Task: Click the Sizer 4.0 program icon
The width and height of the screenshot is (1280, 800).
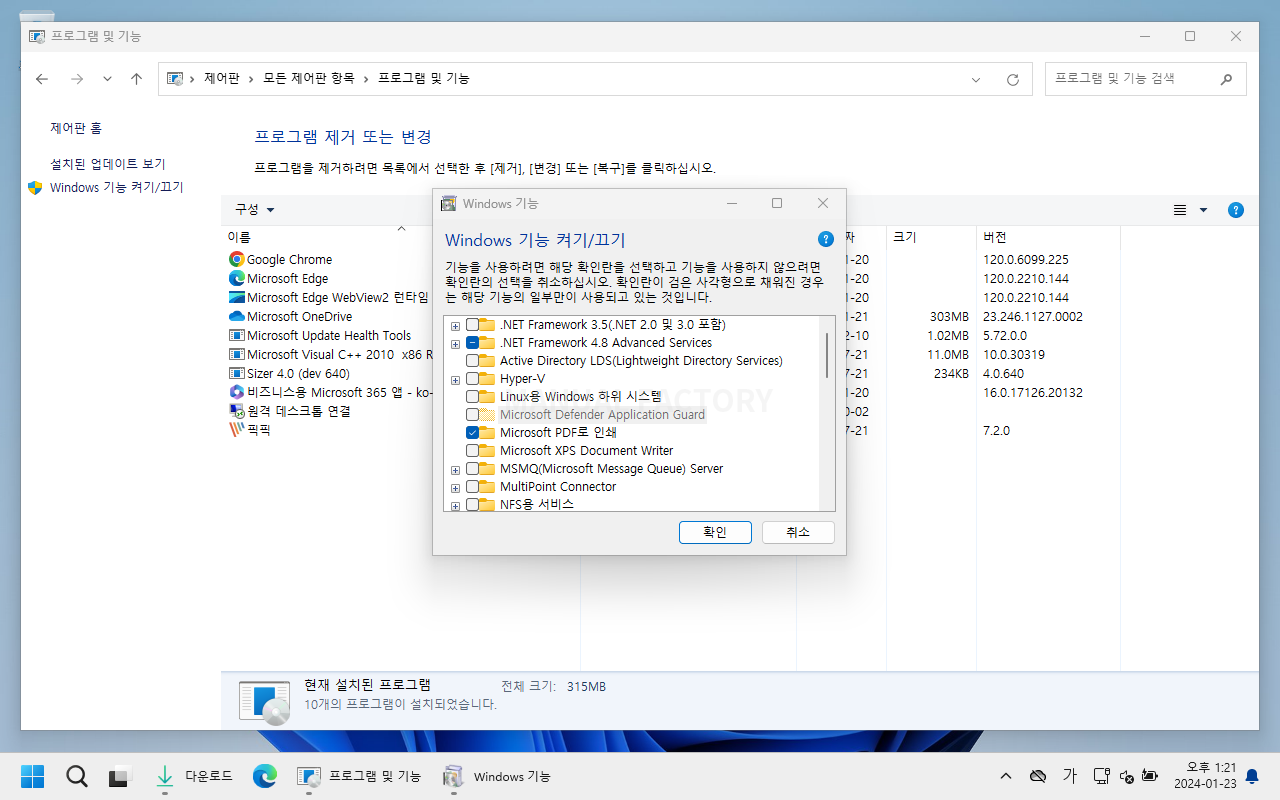Action: (237, 373)
